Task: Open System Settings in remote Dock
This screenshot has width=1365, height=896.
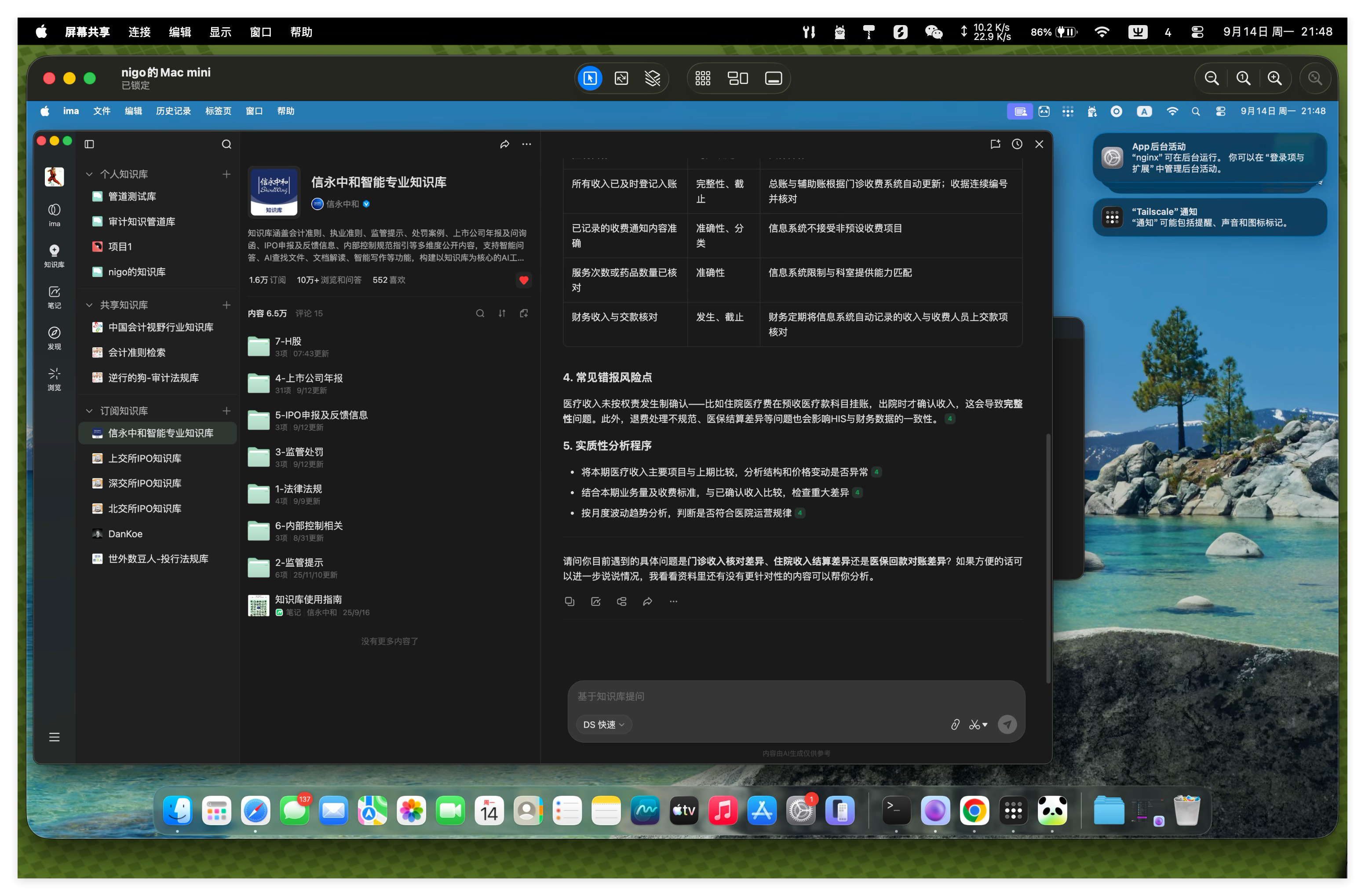Action: (801, 811)
